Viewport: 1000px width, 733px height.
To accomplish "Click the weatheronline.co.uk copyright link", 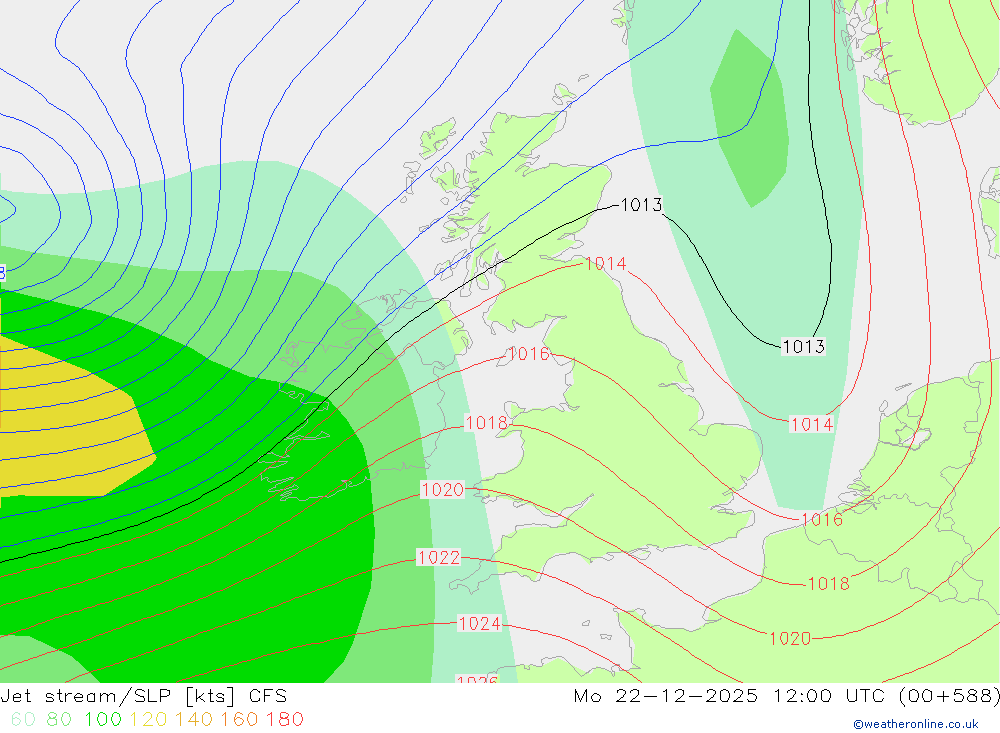I will point(916,724).
